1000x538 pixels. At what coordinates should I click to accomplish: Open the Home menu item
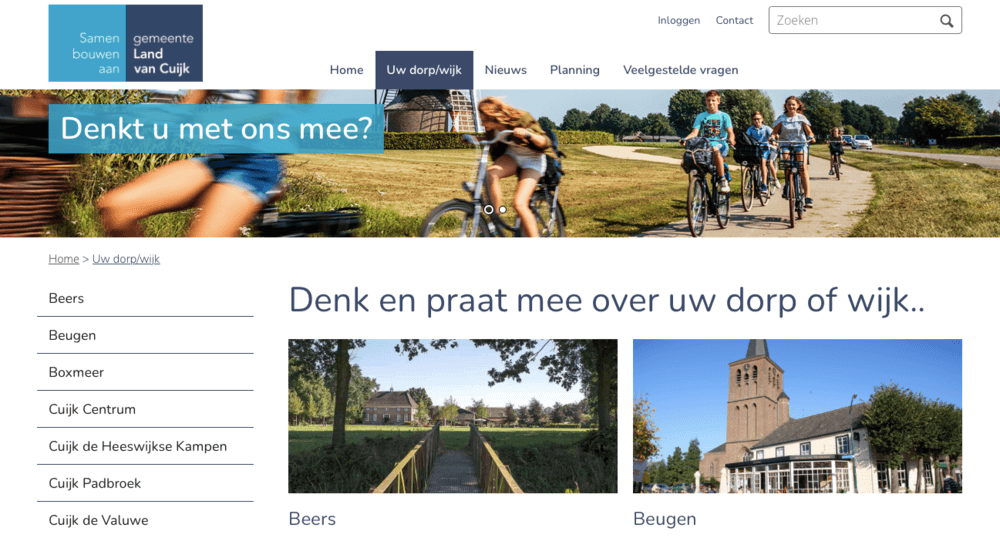[x=346, y=70]
